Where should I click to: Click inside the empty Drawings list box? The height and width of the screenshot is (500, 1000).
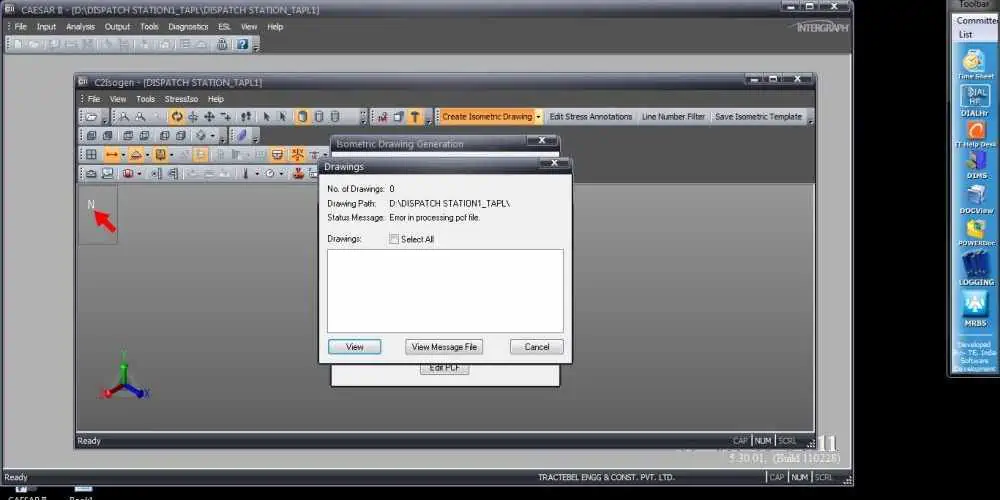point(445,290)
